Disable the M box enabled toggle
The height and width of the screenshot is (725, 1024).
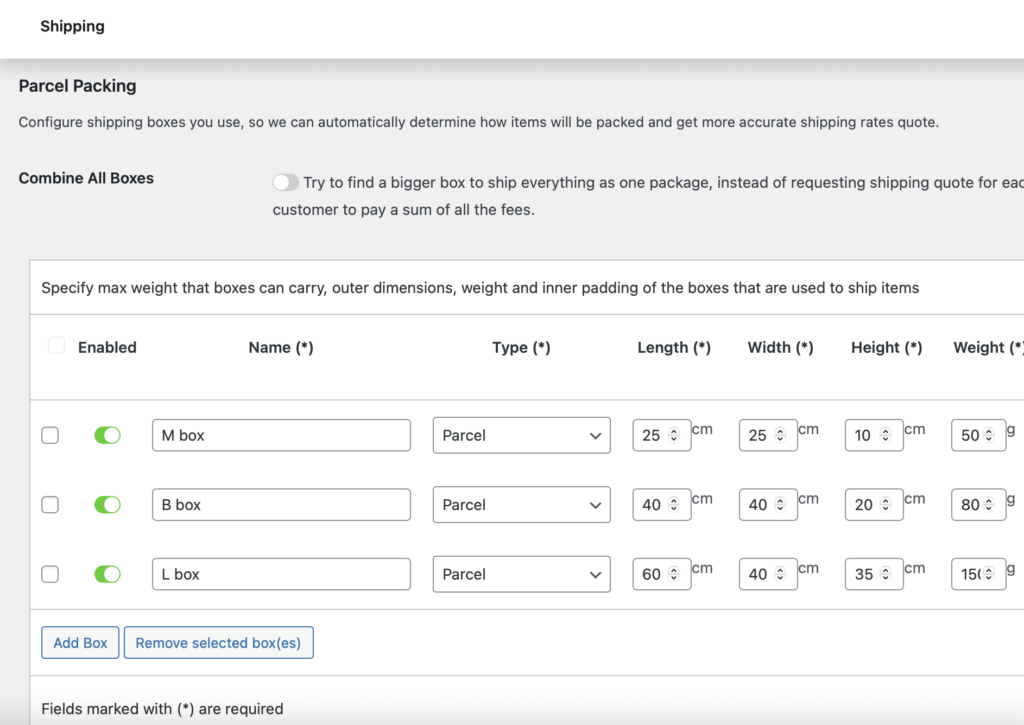pyautogui.click(x=107, y=435)
